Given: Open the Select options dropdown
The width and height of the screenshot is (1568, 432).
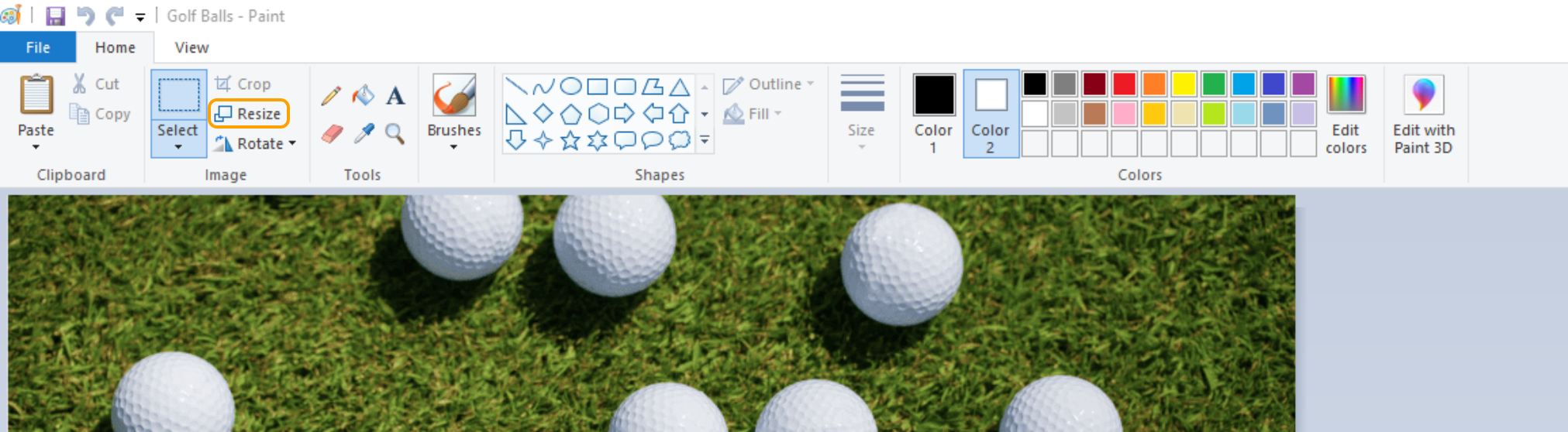Looking at the screenshot, I should (178, 147).
